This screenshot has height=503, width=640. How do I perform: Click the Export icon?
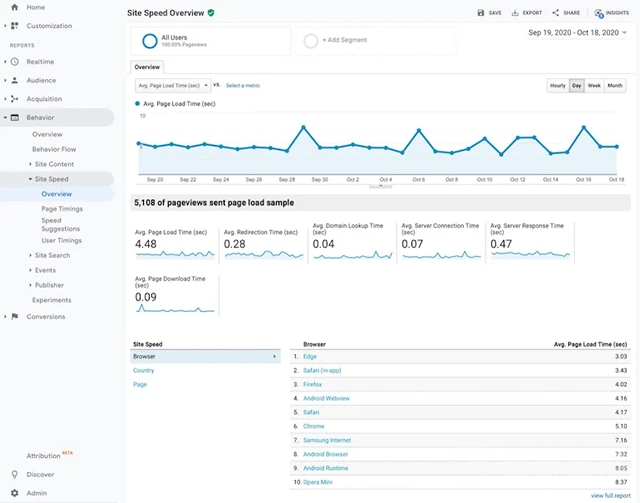coord(516,13)
